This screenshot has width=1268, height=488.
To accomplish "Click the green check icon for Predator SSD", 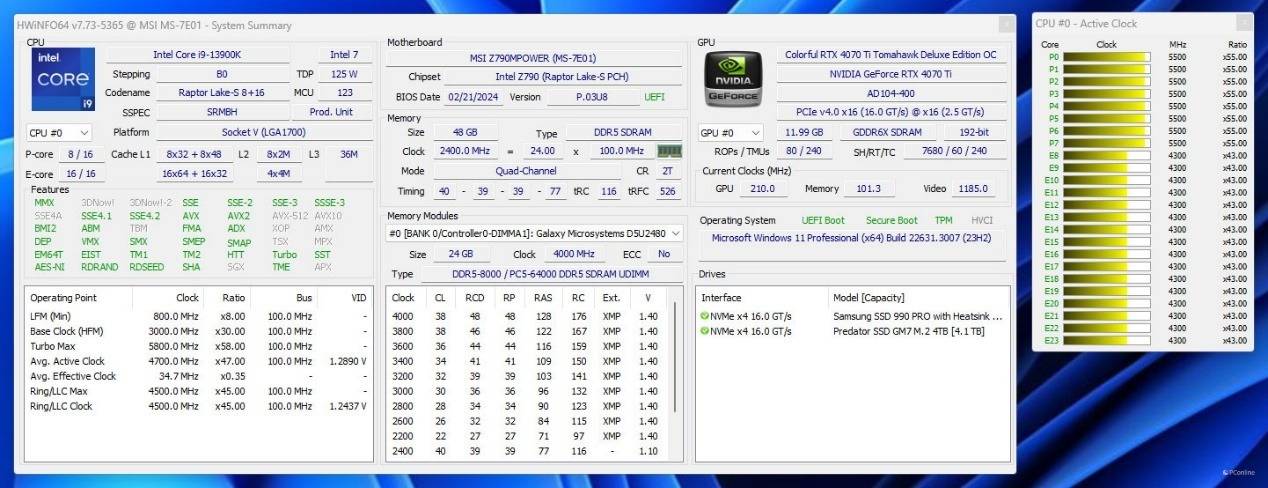I will pos(706,331).
